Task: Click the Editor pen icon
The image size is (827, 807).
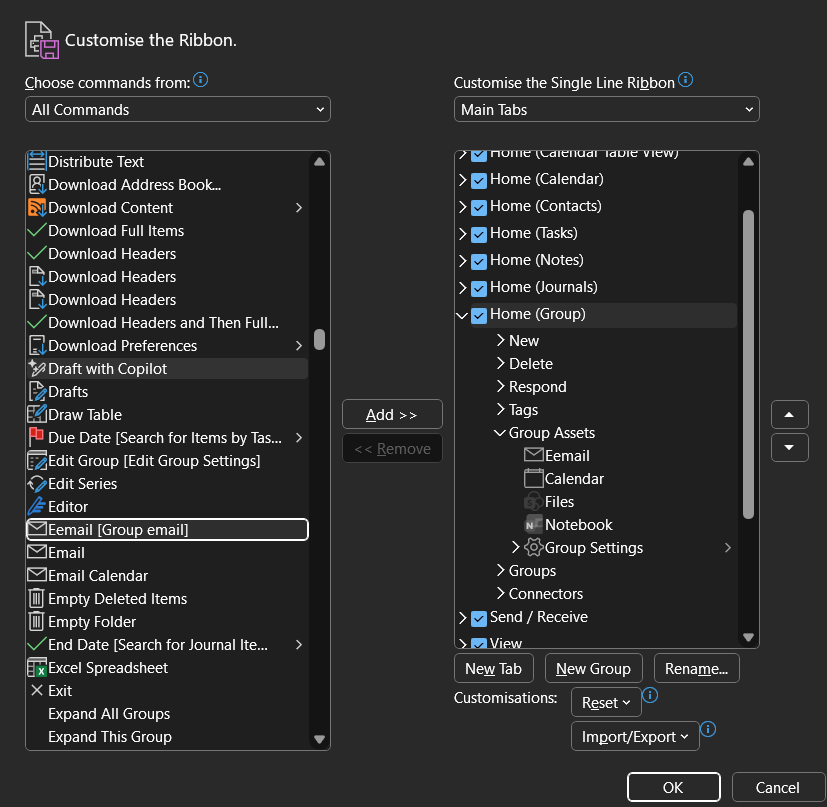Action: coord(36,506)
